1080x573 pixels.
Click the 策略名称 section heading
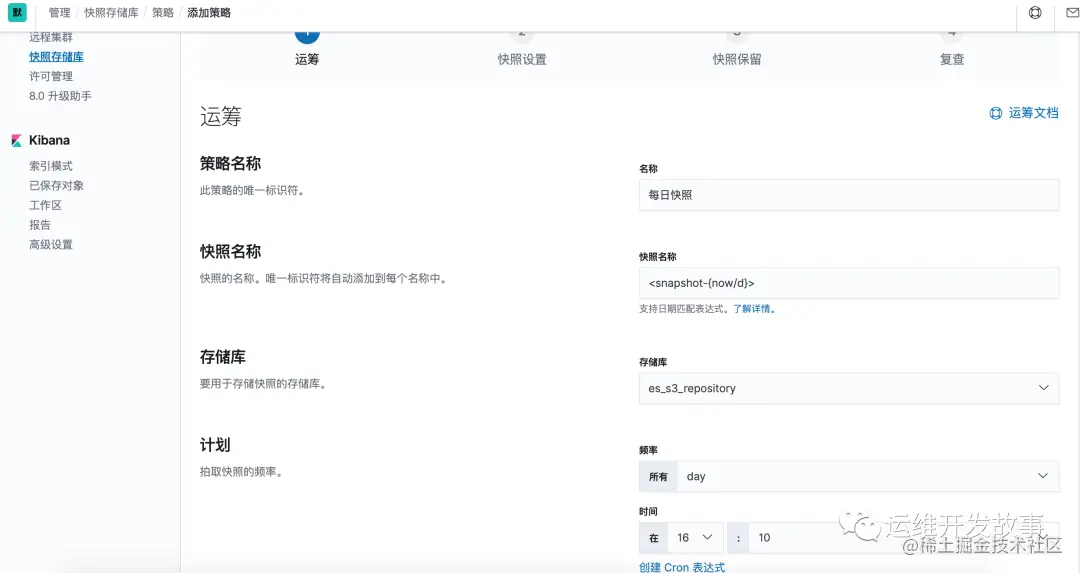click(x=230, y=163)
